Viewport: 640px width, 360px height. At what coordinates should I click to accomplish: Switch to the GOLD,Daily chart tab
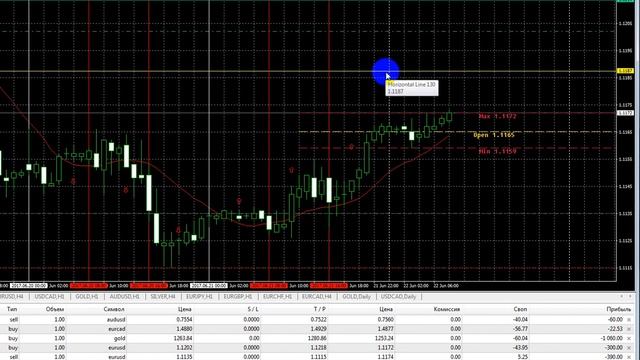click(356, 297)
